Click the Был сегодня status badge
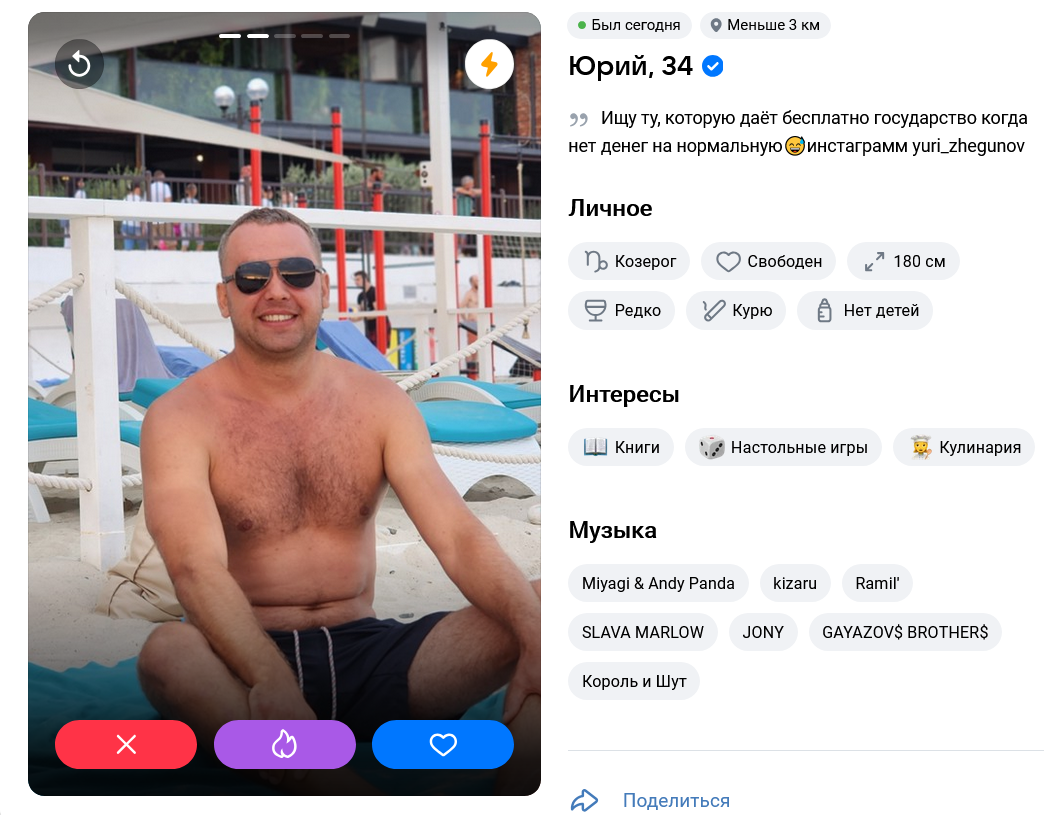Viewport: 1052px width, 815px height. (629, 25)
